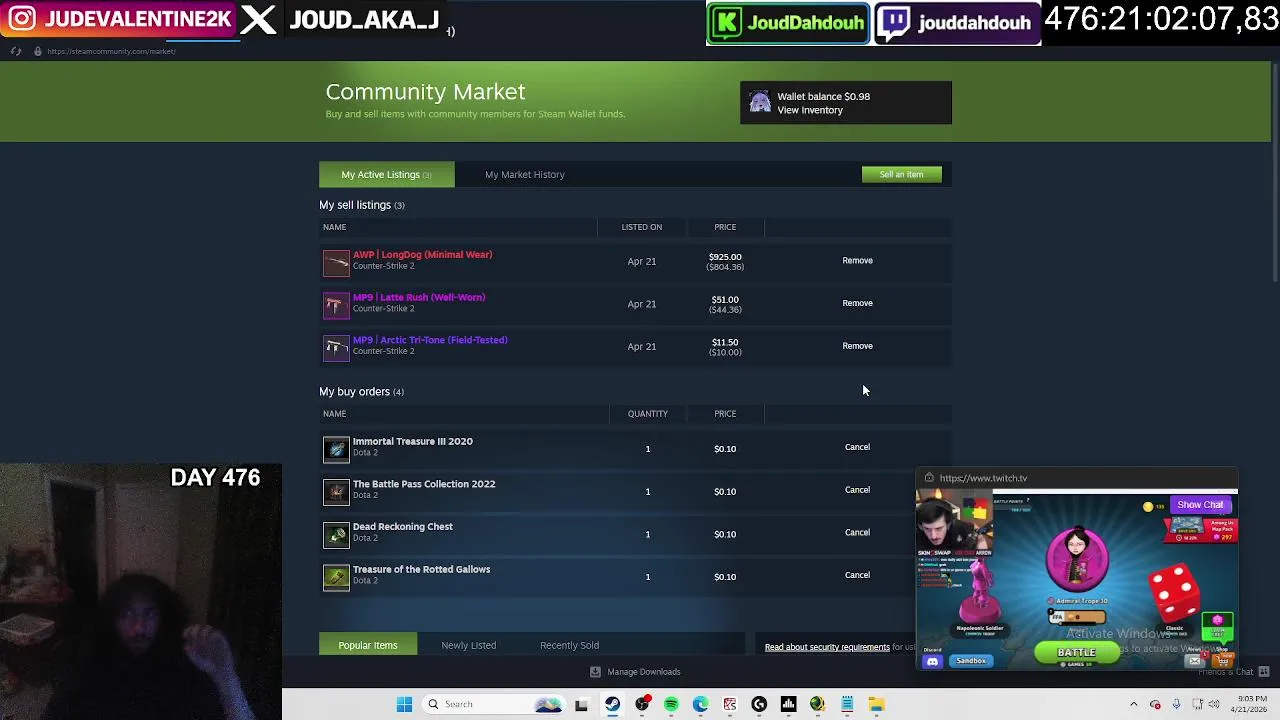Click the steamcommunity.com/market URL text

tap(111, 51)
